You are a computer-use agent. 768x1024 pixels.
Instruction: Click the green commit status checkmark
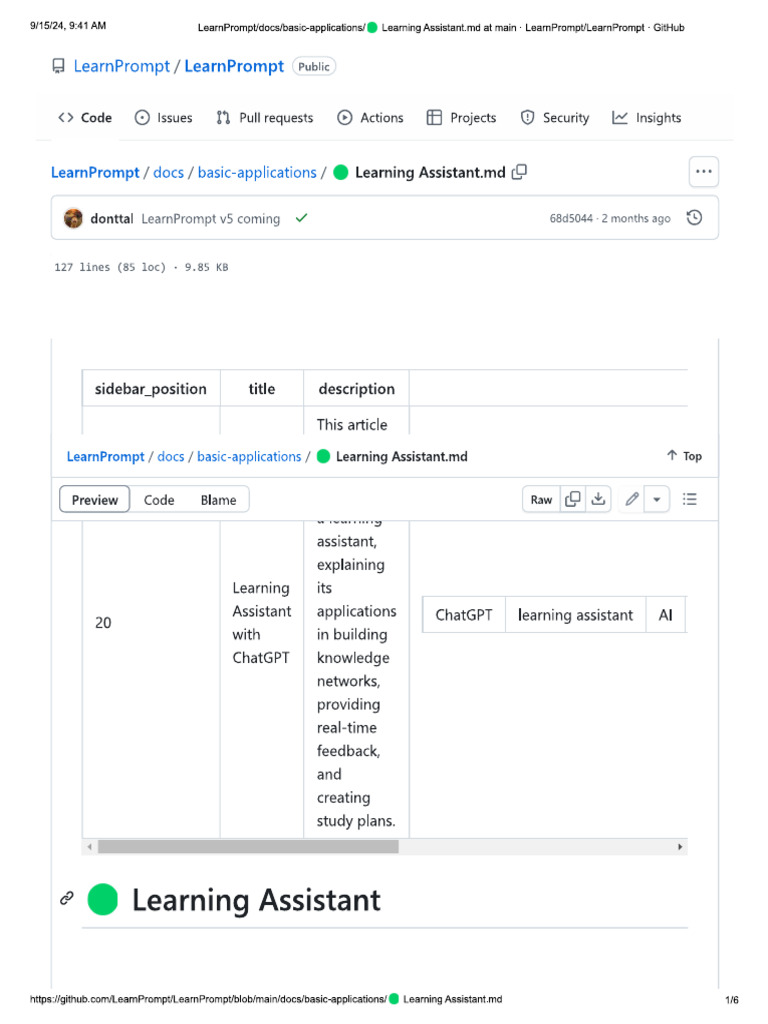301,218
